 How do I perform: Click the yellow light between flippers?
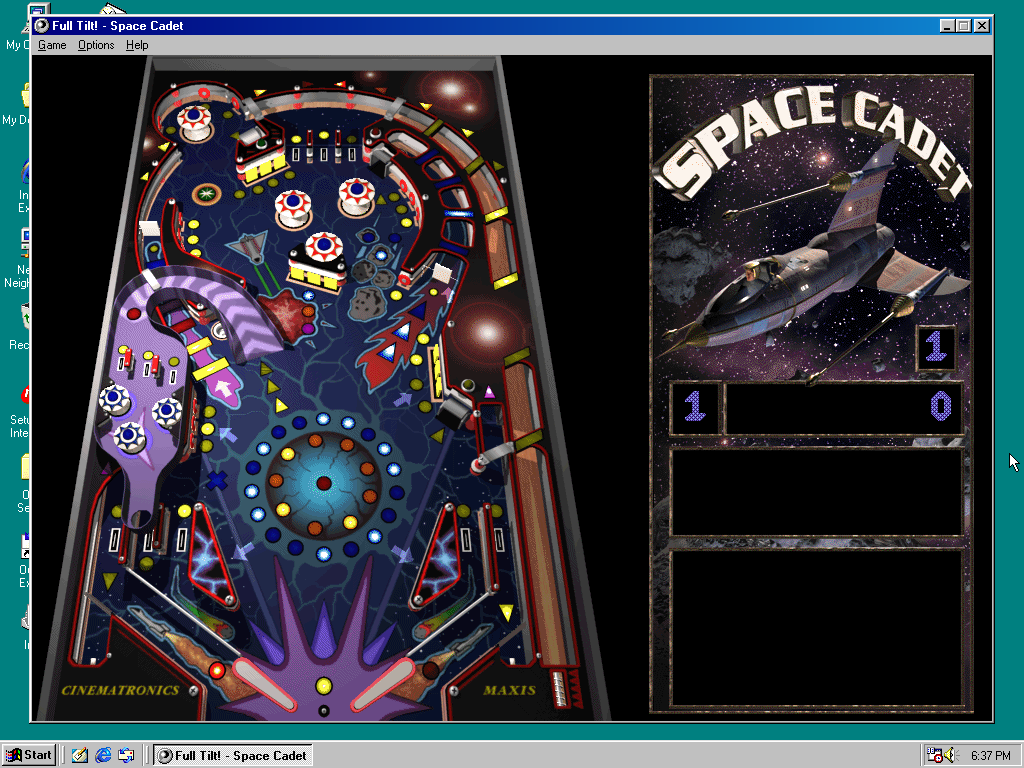pos(323,686)
